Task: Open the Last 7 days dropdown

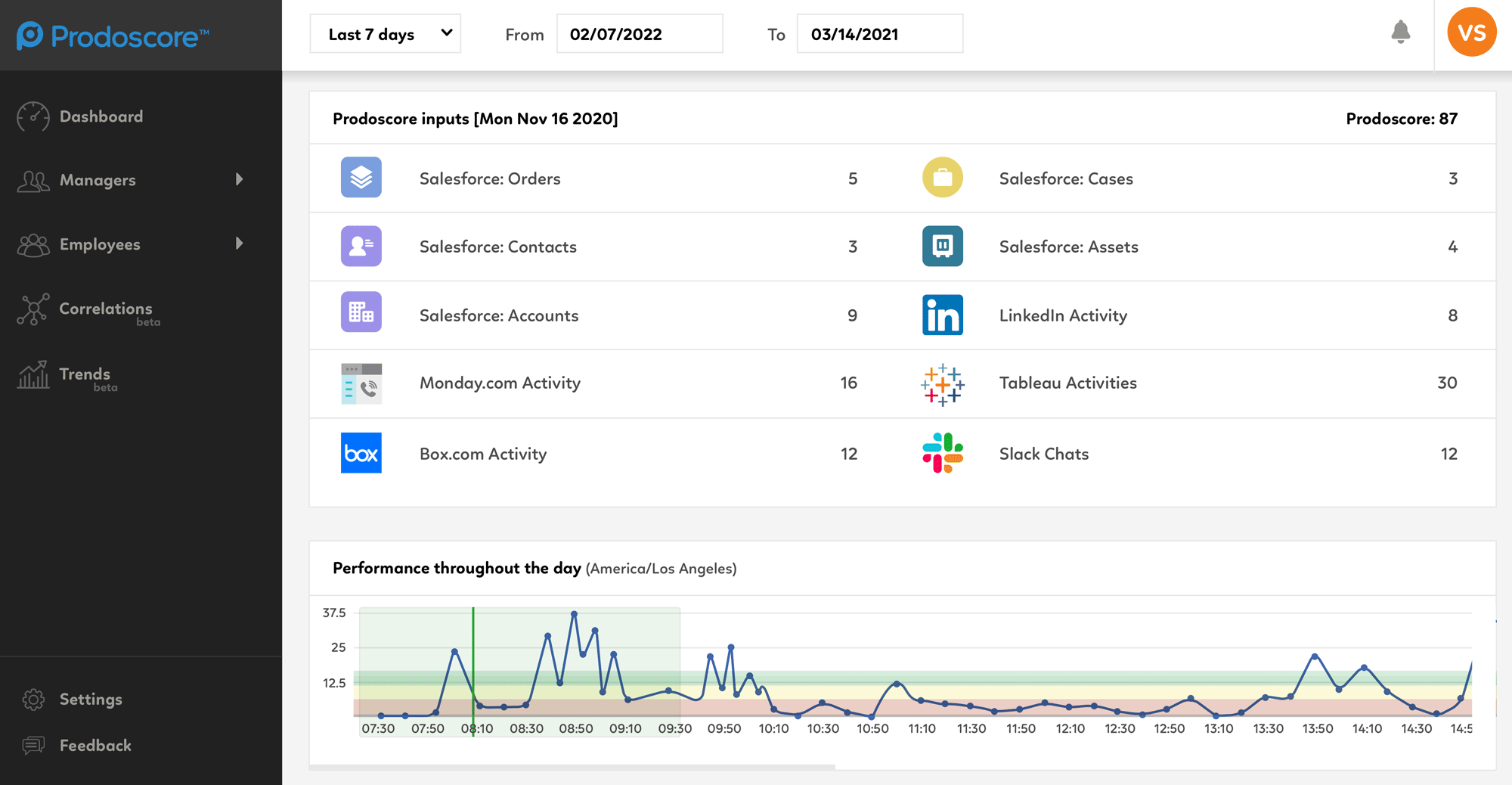Action: (386, 34)
